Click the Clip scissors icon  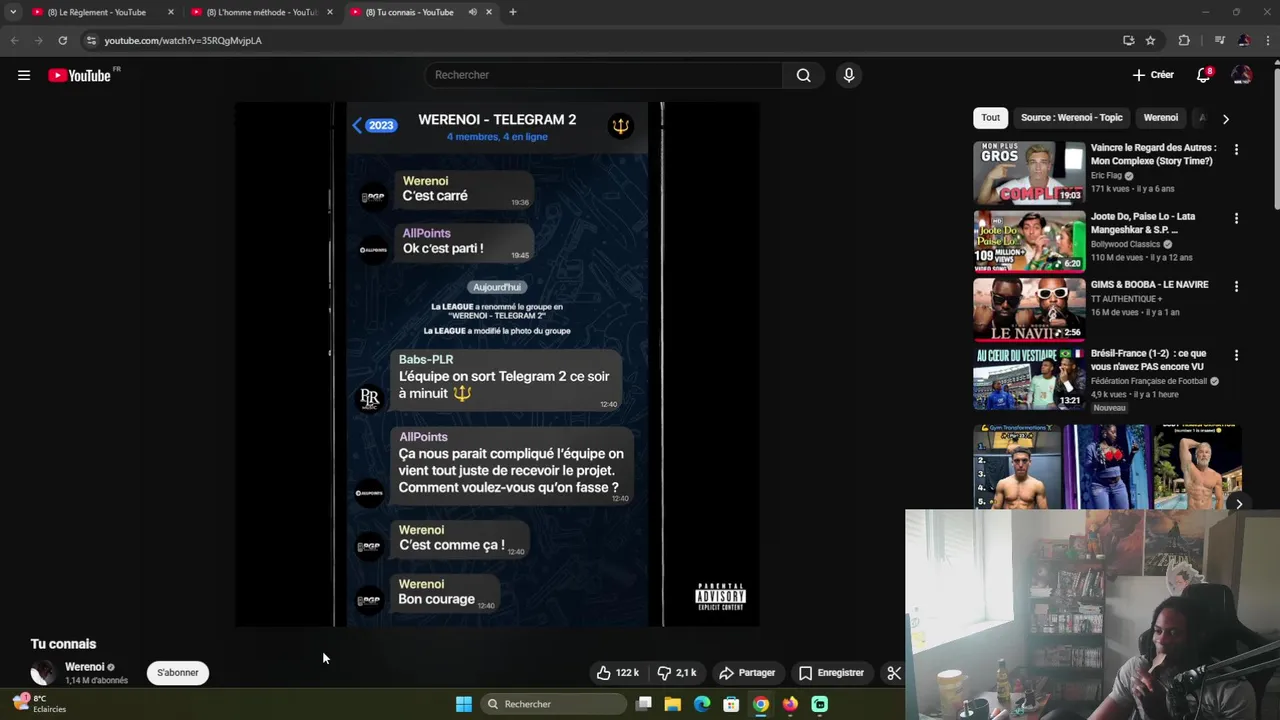[894, 673]
